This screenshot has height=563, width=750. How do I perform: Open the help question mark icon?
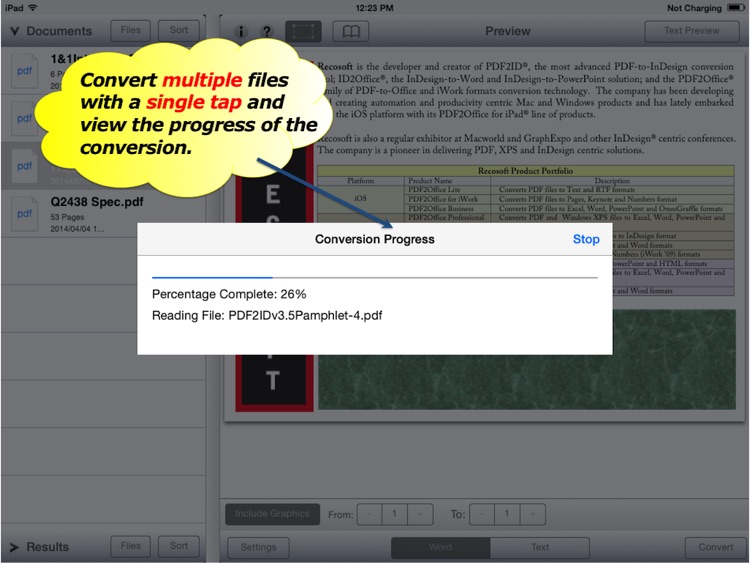267,32
